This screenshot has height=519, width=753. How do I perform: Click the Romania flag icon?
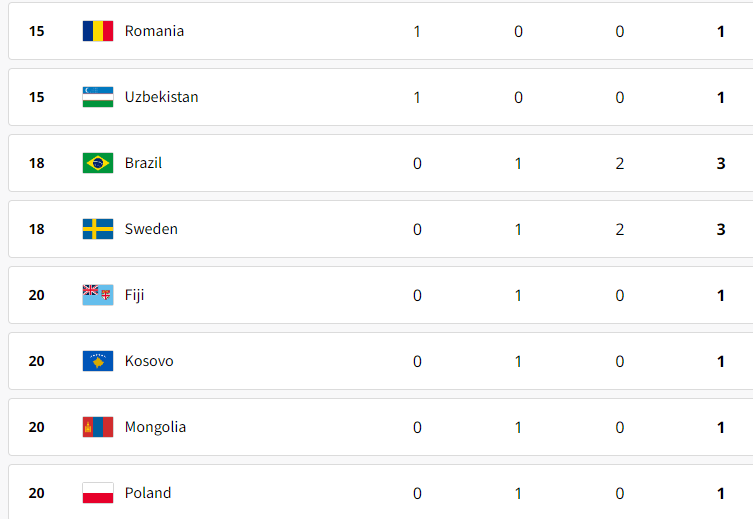[x=98, y=31]
